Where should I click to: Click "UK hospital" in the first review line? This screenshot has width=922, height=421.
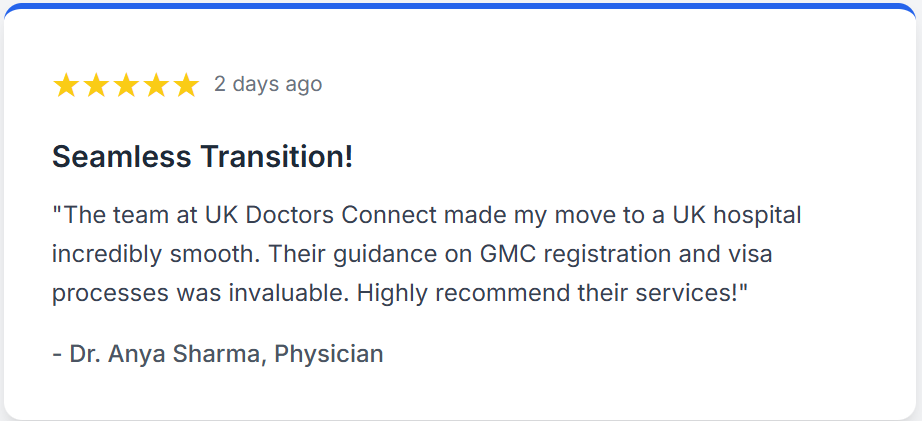point(744,215)
